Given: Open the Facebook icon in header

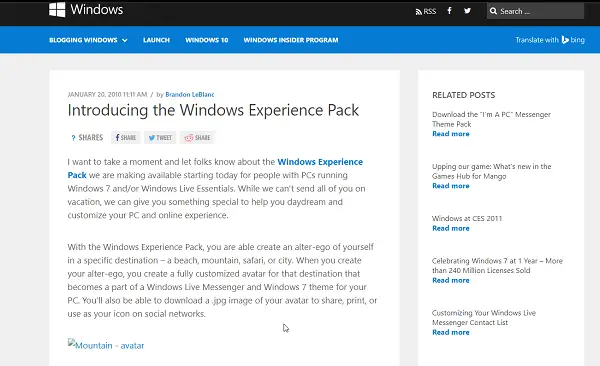Looking at the screenshot, I should point(449,11).
